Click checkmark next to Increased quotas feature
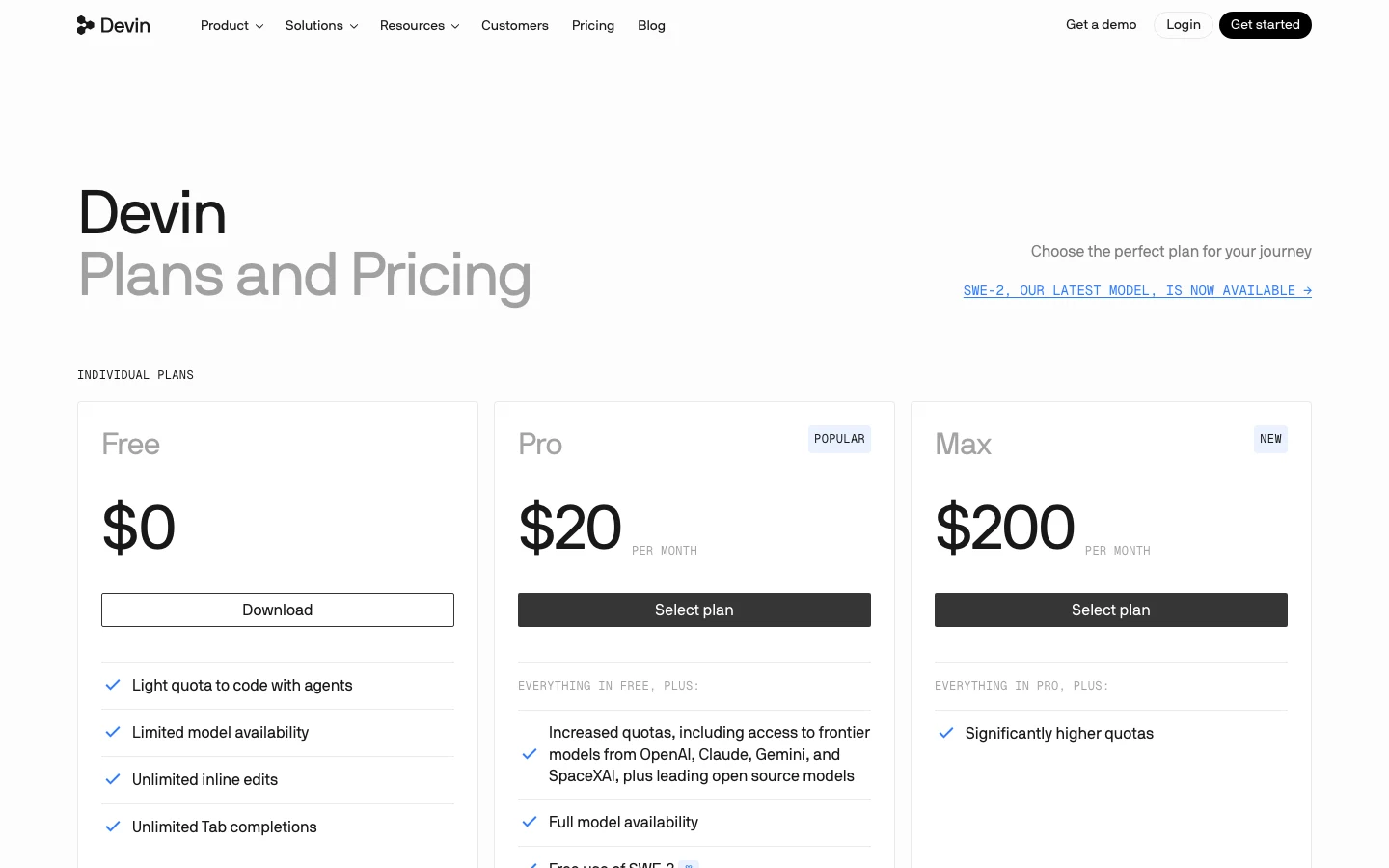The width and height of the screenshot is (1389, 868). 530,754
